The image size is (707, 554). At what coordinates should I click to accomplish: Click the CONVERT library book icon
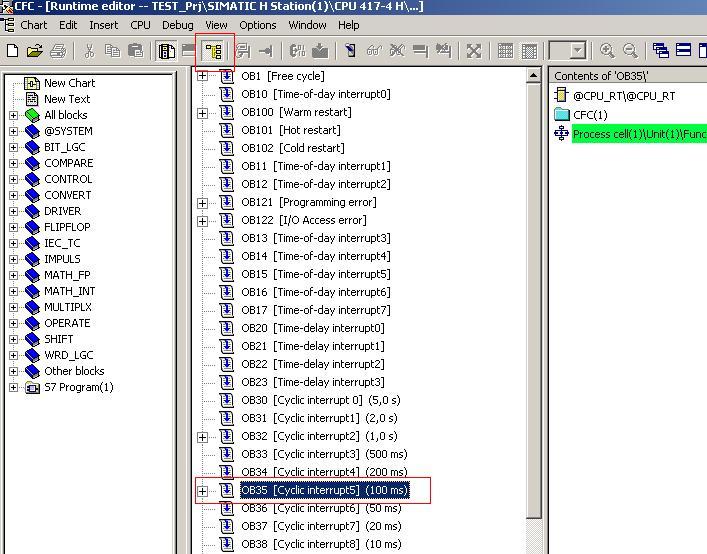[32, 196]
